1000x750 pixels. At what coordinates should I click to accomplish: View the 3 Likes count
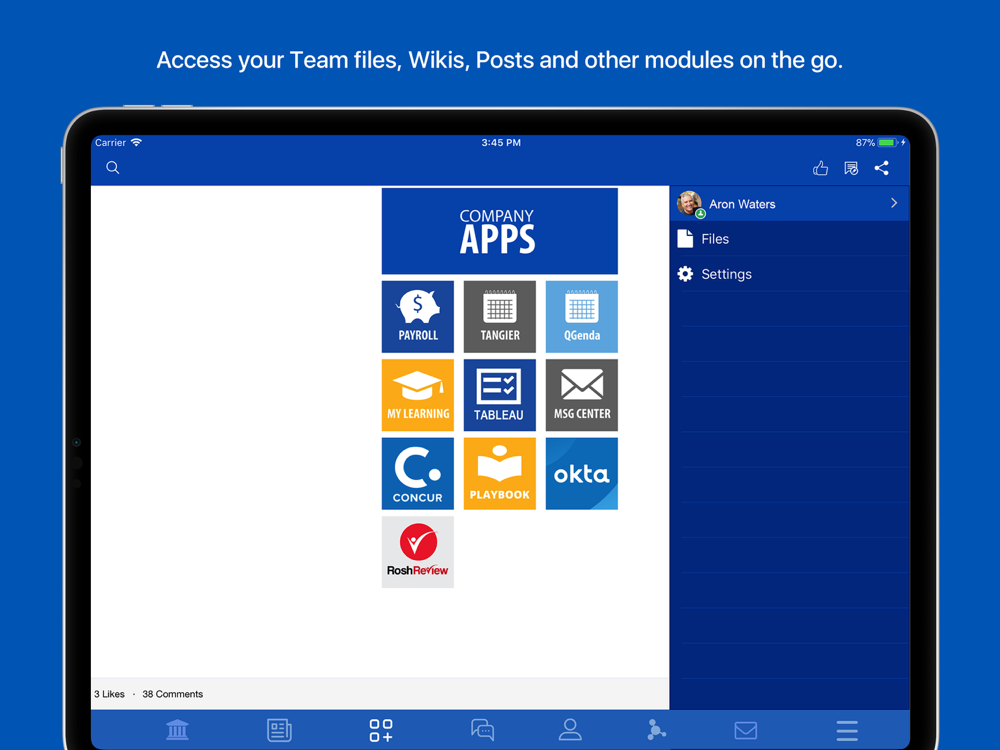click(x=109, y=694)
